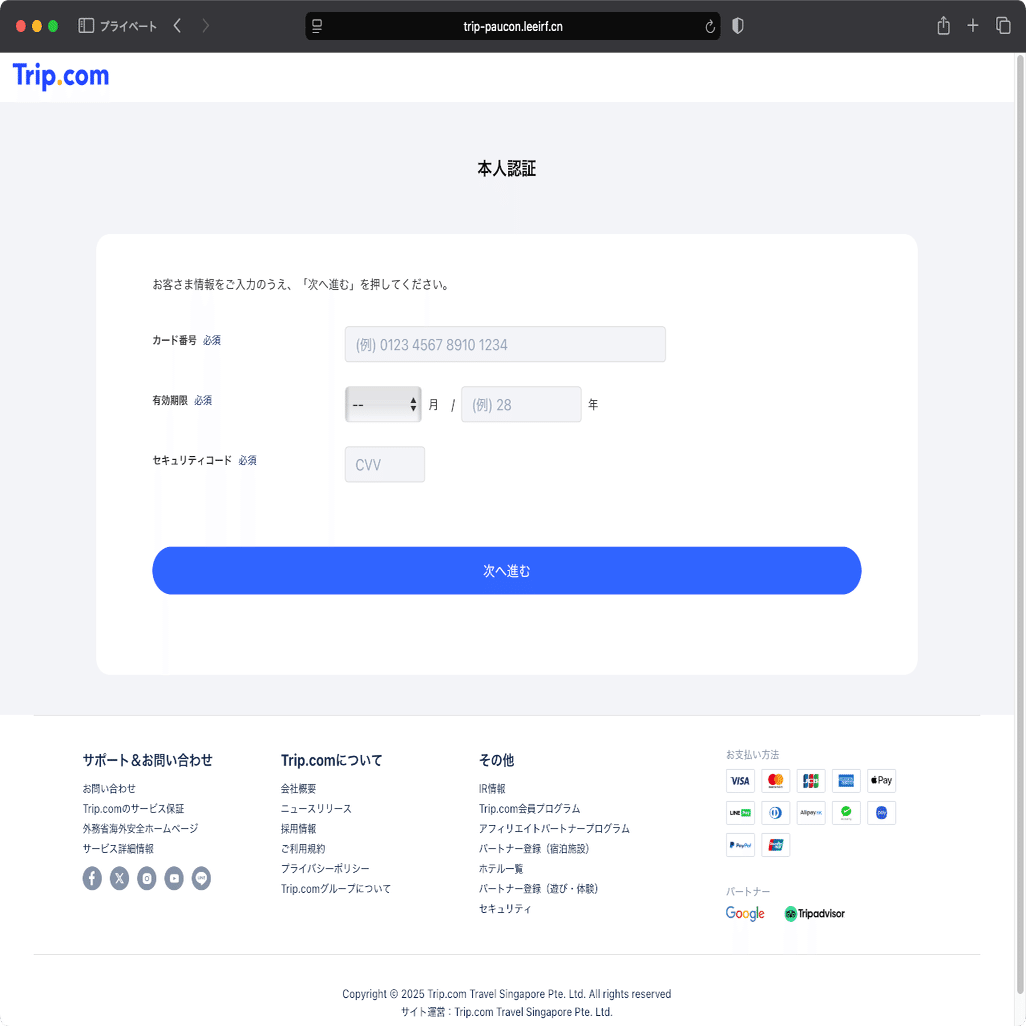Click the PayPal payment icon
Viewport: 1026px width, 1026px height.
click(x=740, y=845)
